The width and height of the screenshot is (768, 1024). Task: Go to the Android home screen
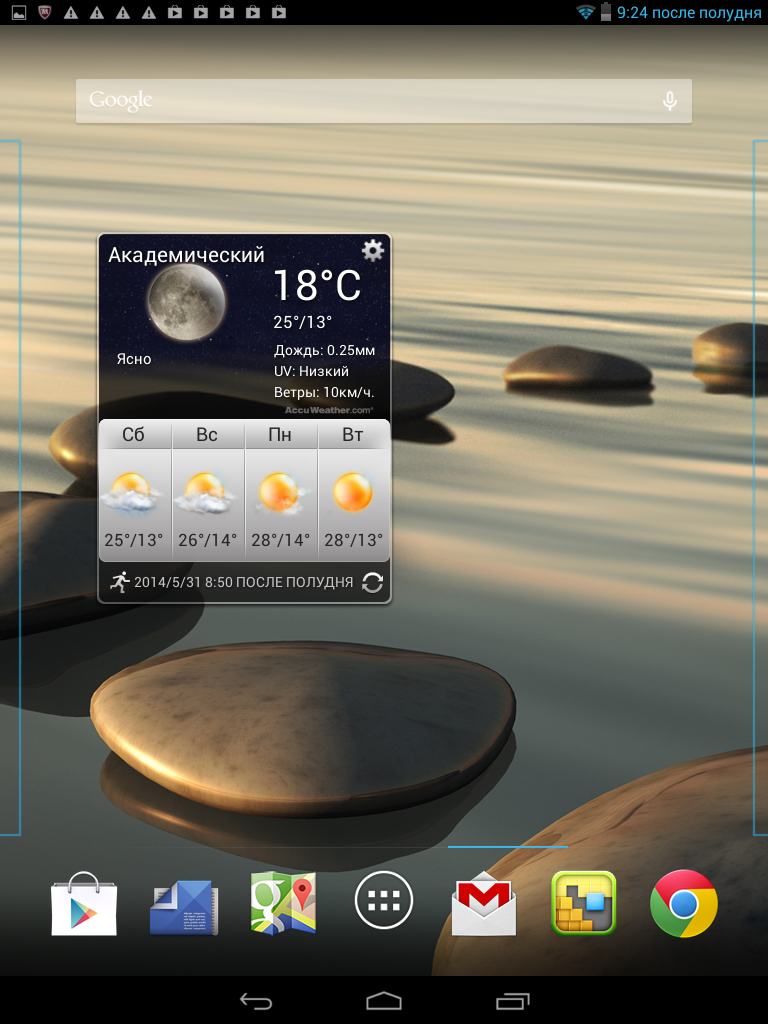(x=384, y=1000)
